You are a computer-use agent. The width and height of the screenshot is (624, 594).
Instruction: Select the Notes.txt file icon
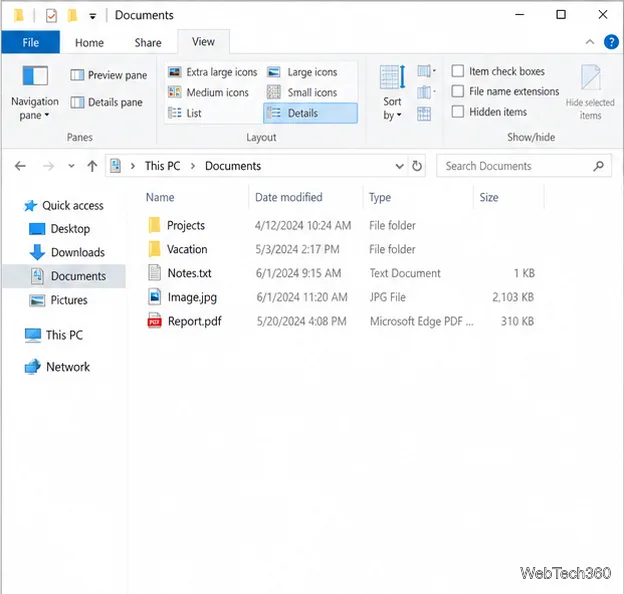coord(154,273)
